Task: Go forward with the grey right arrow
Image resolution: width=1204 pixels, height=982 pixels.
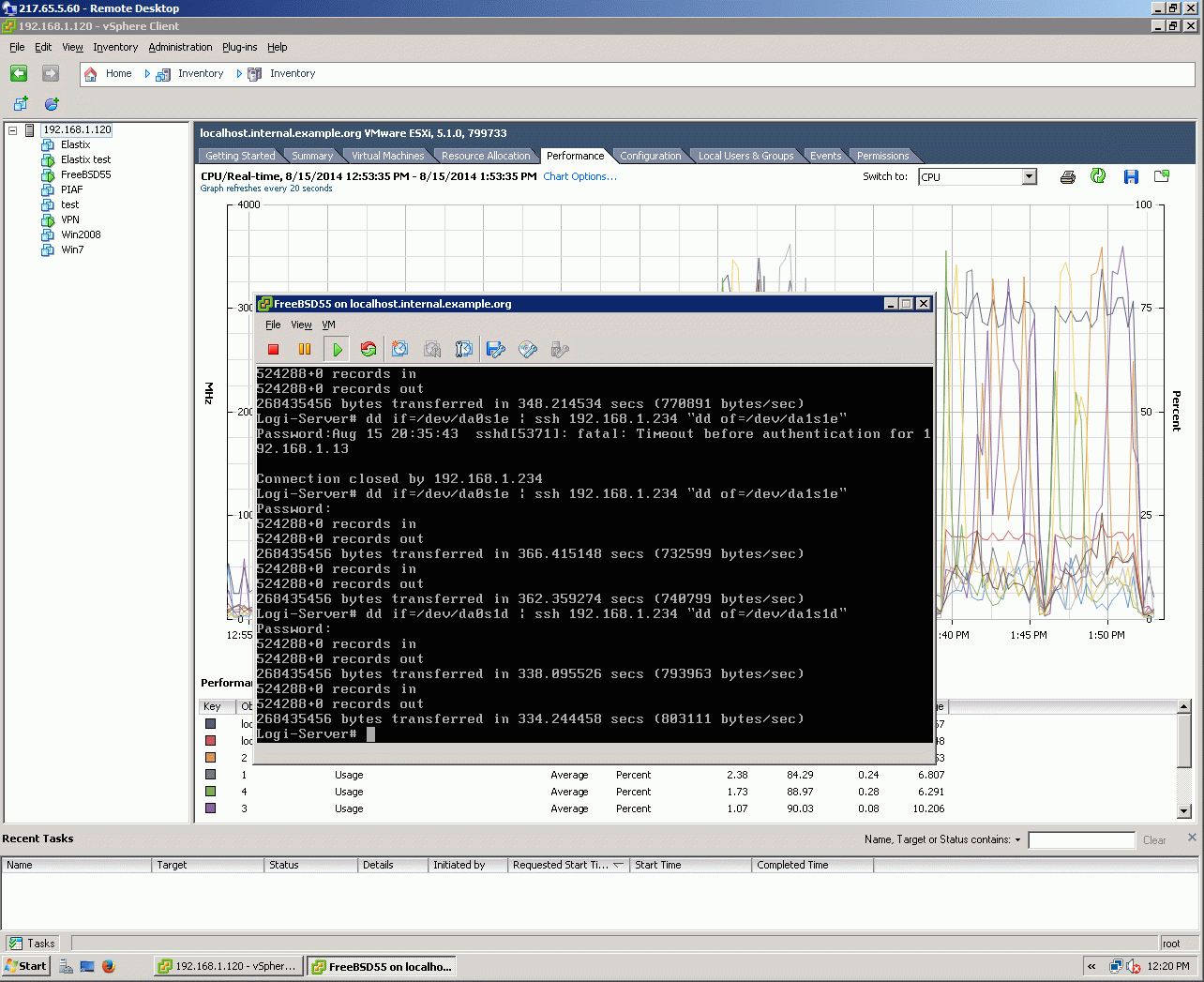Action: tap(51, 73)
